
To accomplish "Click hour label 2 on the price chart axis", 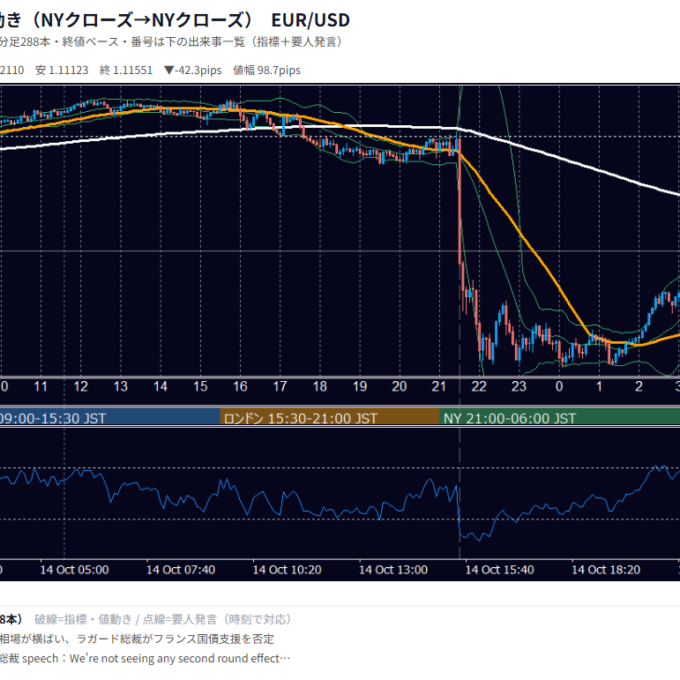I will (x=639, y=386).
